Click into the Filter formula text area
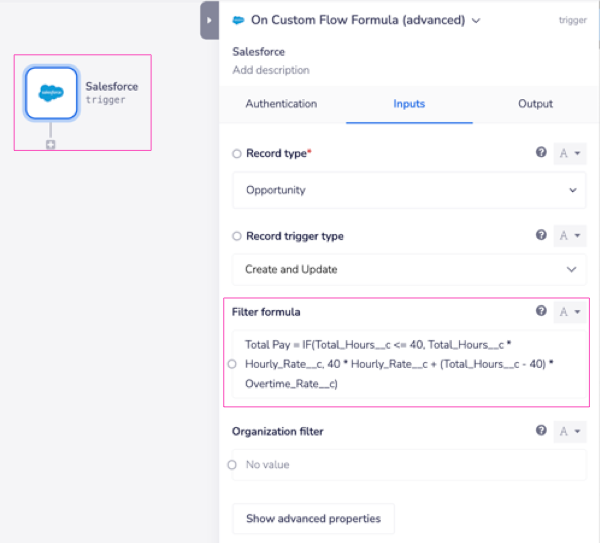Image resolution: width=600 pixels, height=543 pixels. coord(409,364)
